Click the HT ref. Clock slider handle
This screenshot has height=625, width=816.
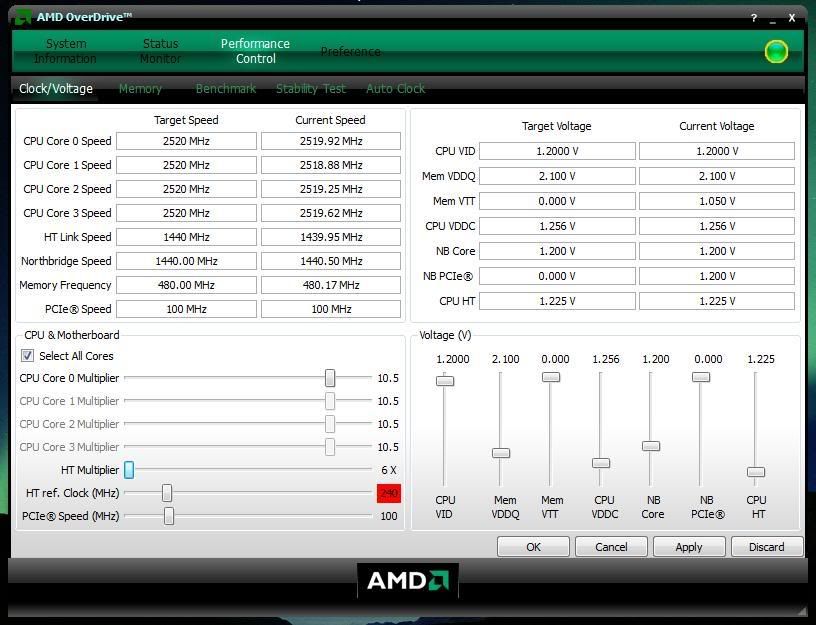[x=167, y=493]
